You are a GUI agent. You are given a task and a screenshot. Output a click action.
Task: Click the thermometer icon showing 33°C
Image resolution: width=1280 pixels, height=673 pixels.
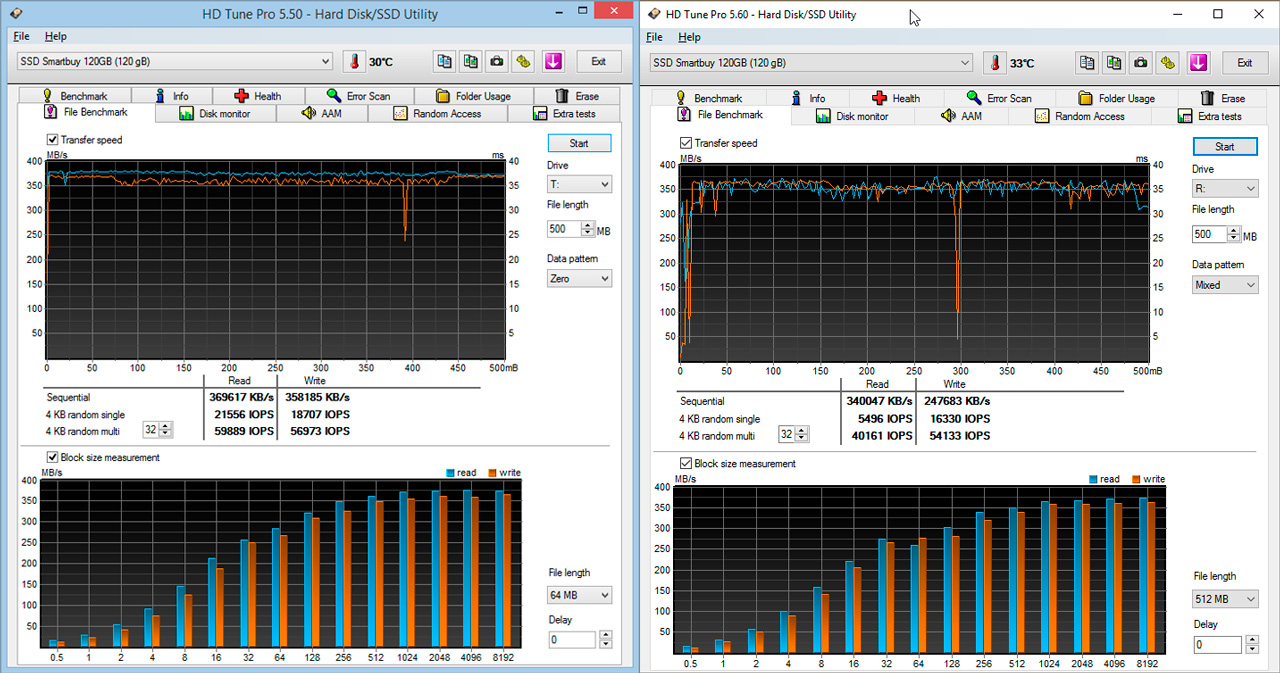click(994, 63)
